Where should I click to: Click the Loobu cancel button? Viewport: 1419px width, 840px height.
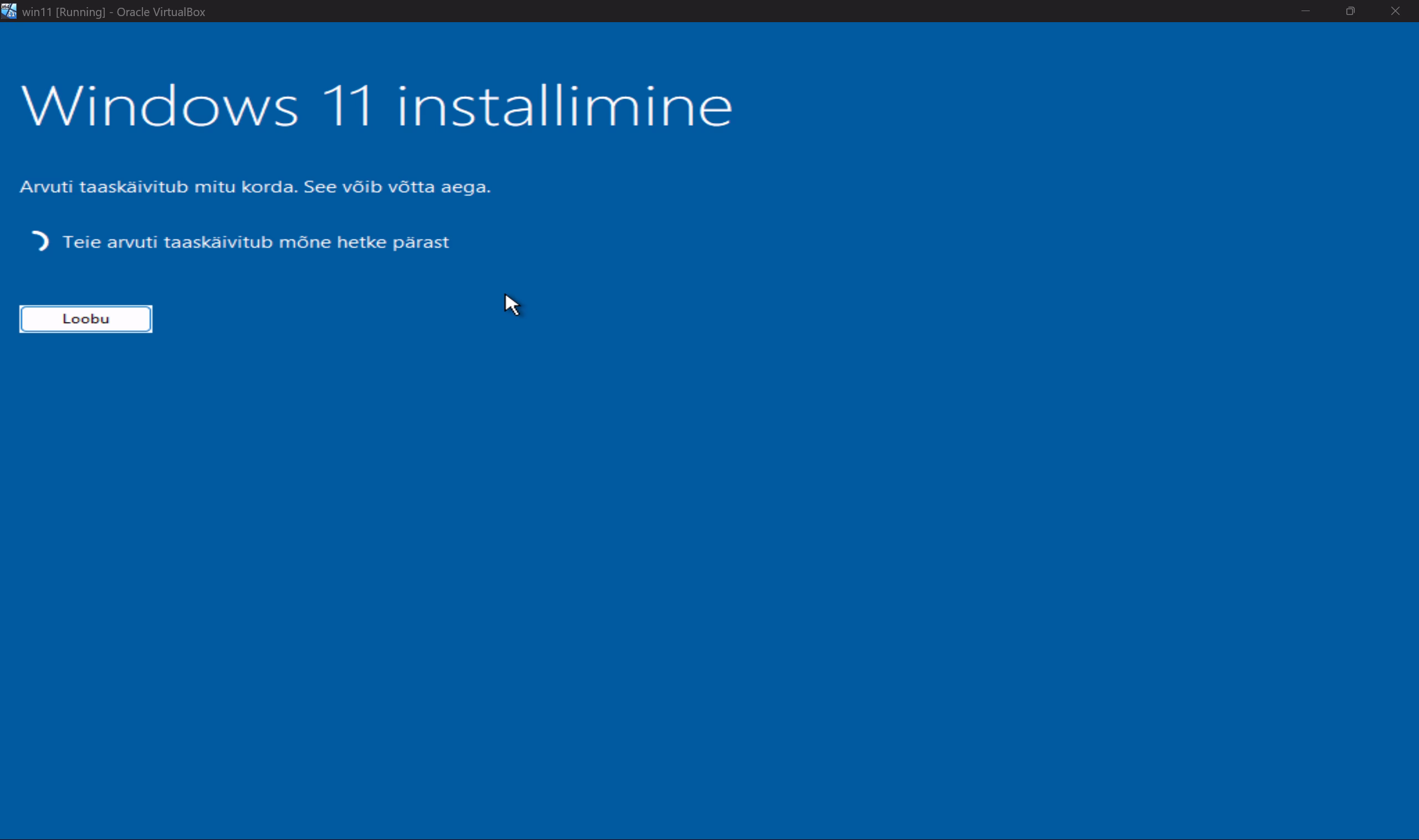click(x=85, y=319)
